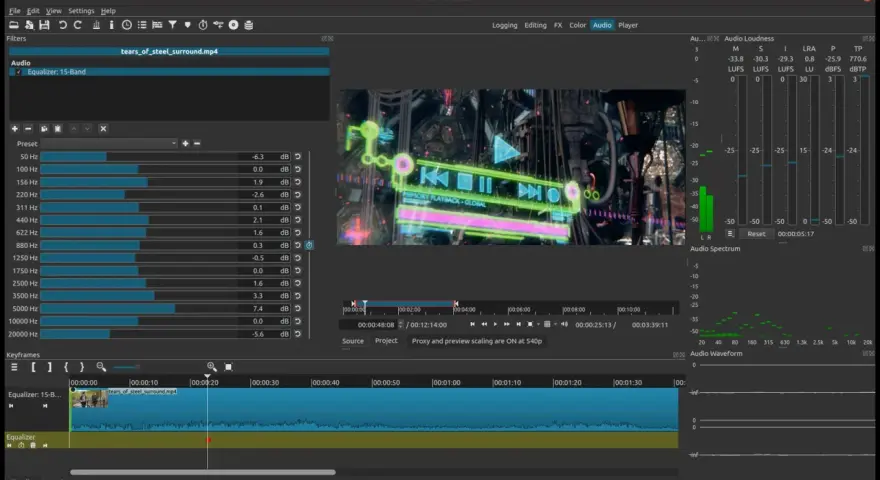The image size is (880, 480).
Task: Undo the last action
Action: pos(63,25)
